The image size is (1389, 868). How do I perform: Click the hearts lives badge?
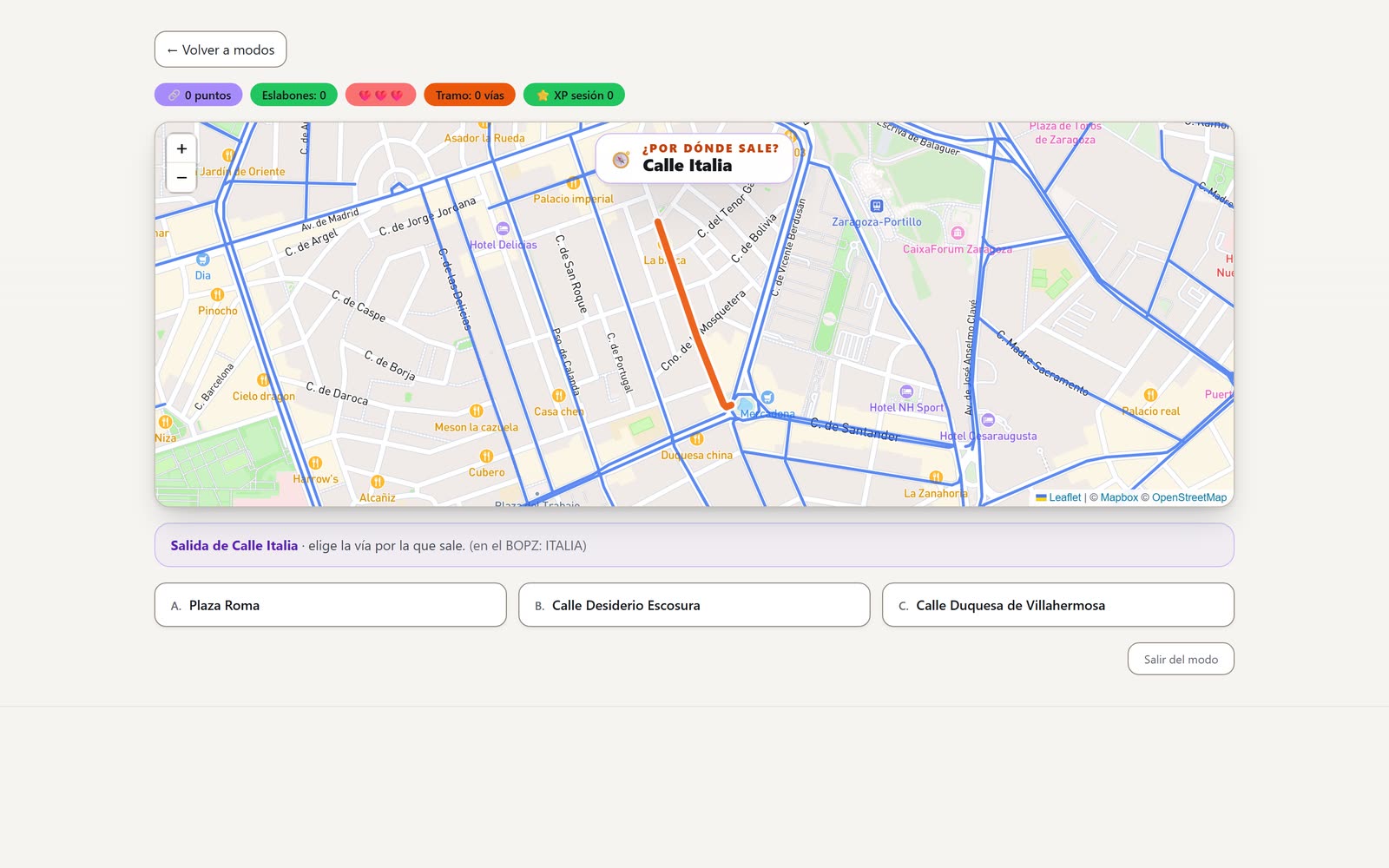[x=380, y=95]
